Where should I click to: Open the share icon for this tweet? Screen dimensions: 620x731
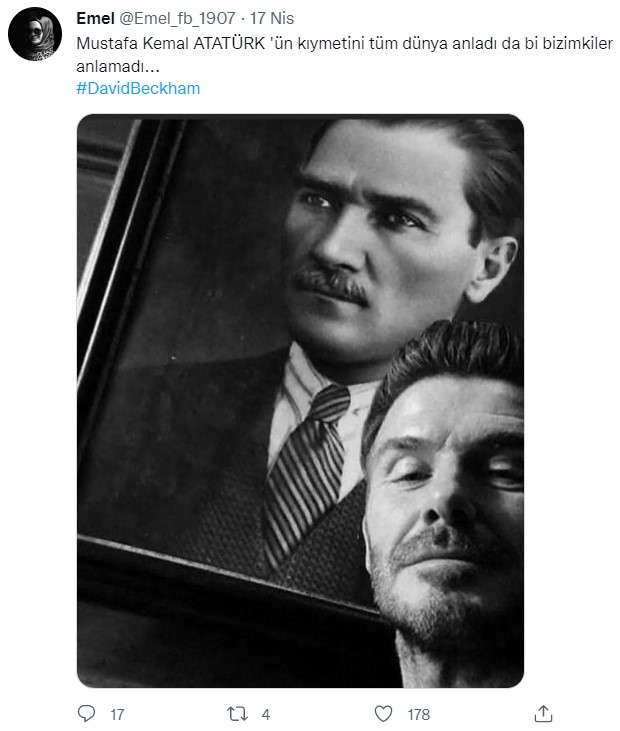[543, 714]
